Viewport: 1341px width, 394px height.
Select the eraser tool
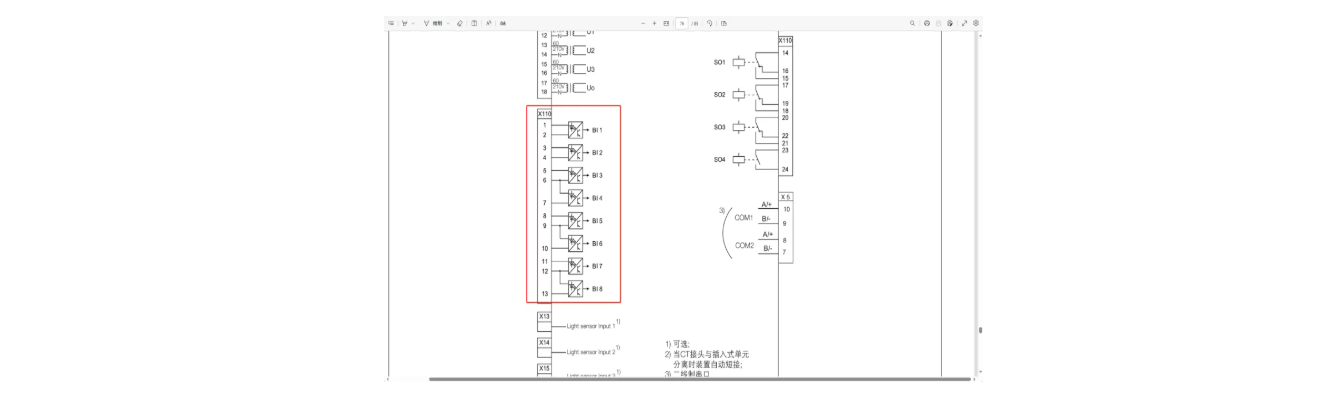460,23
